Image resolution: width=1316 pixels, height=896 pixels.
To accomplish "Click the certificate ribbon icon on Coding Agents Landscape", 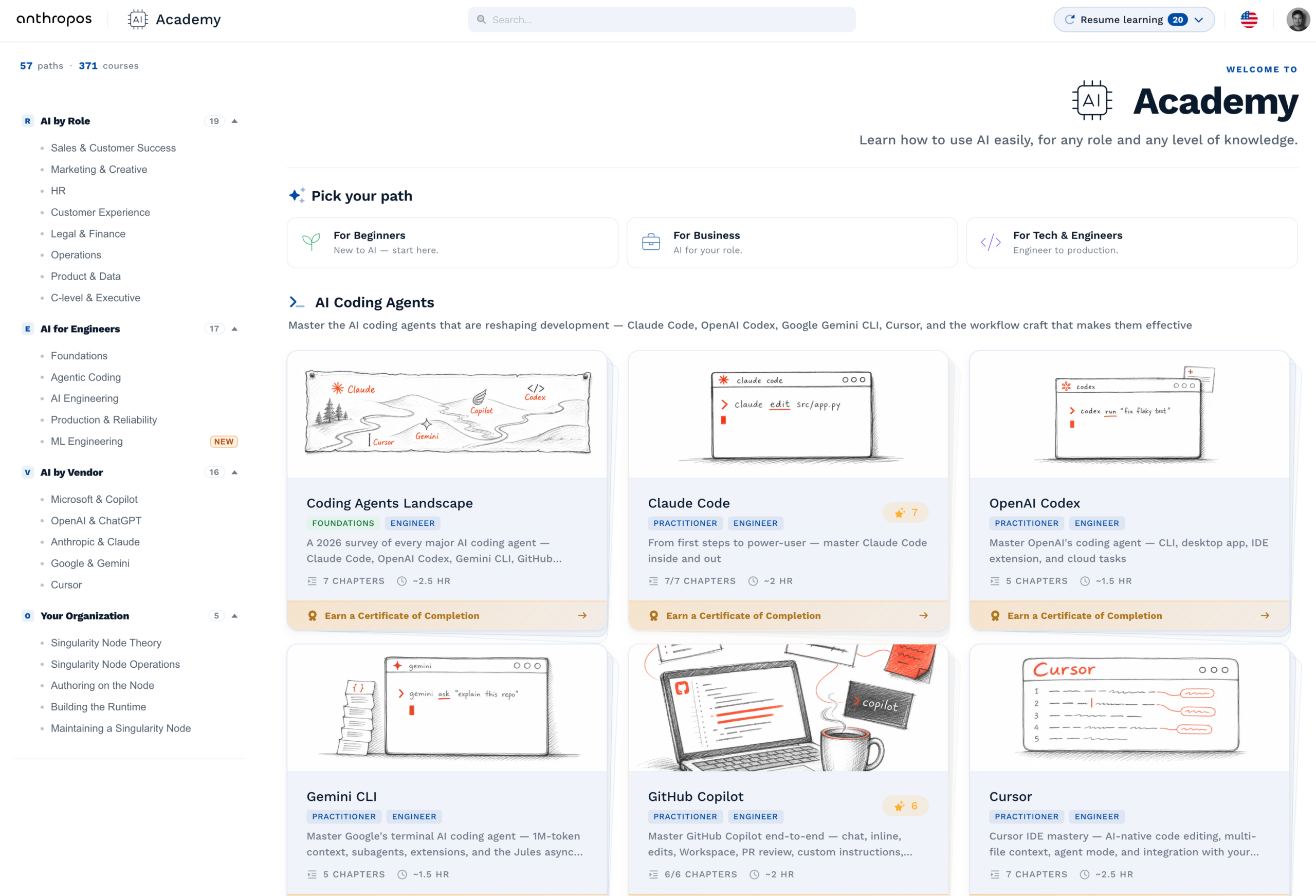I will (x=312, y=616).
